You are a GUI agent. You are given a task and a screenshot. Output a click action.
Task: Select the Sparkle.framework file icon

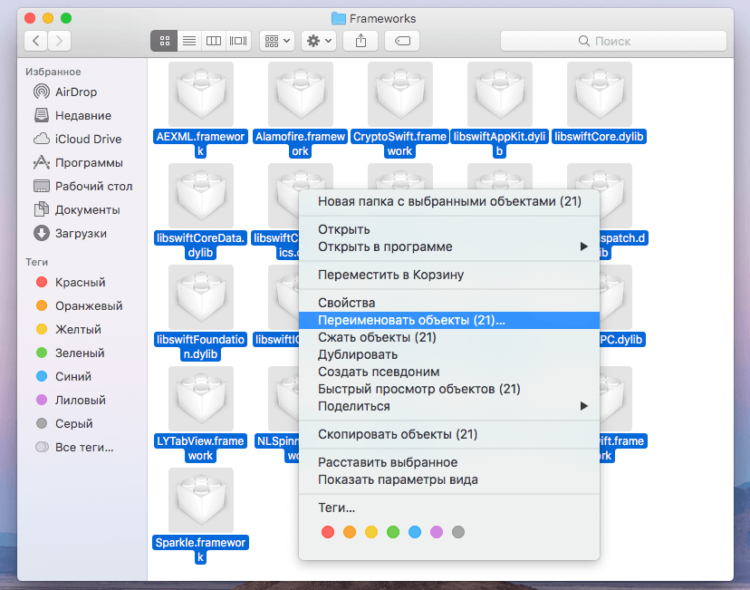pos(201,500)
